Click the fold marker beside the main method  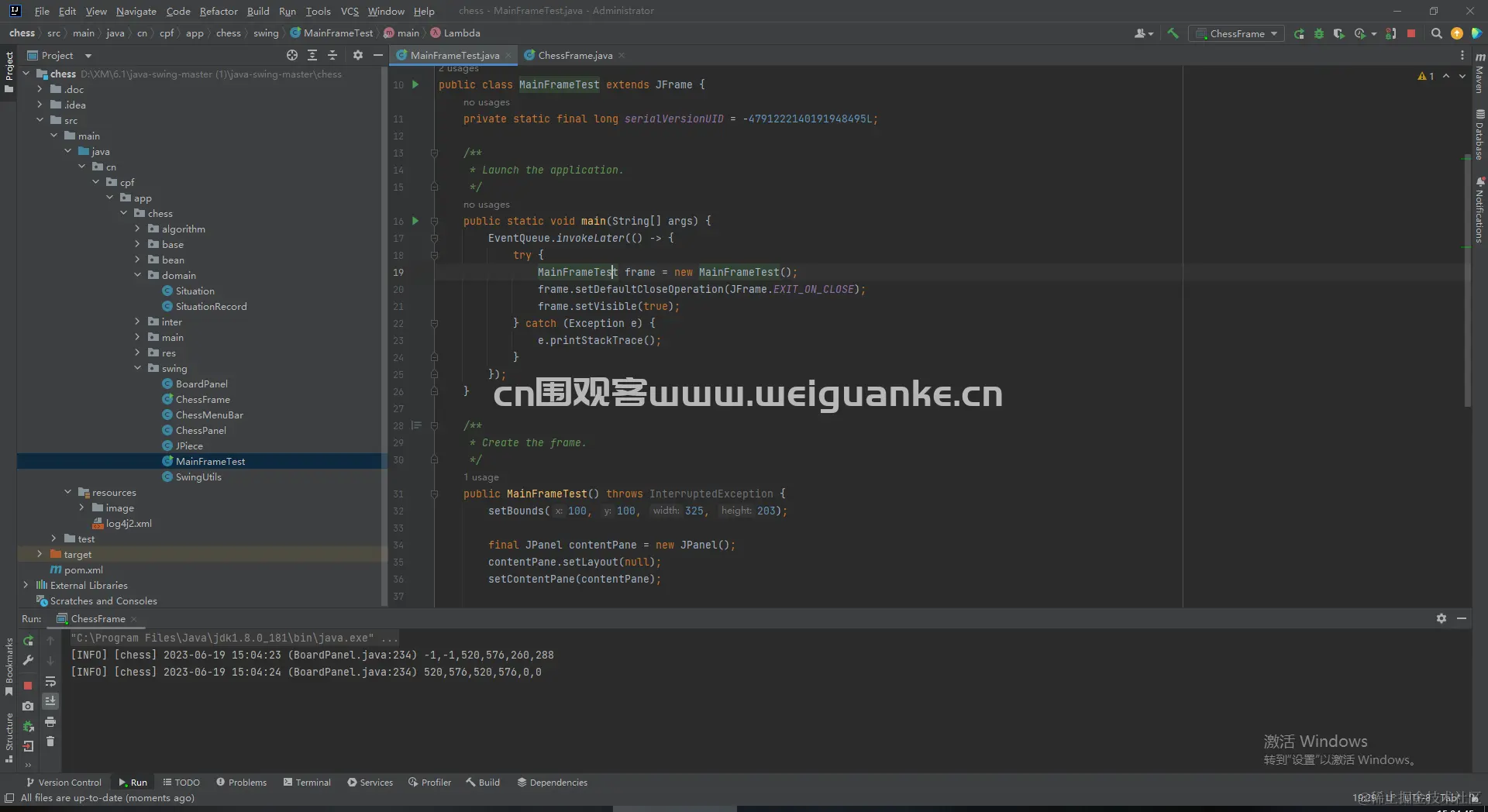click(x=434, y=221)
